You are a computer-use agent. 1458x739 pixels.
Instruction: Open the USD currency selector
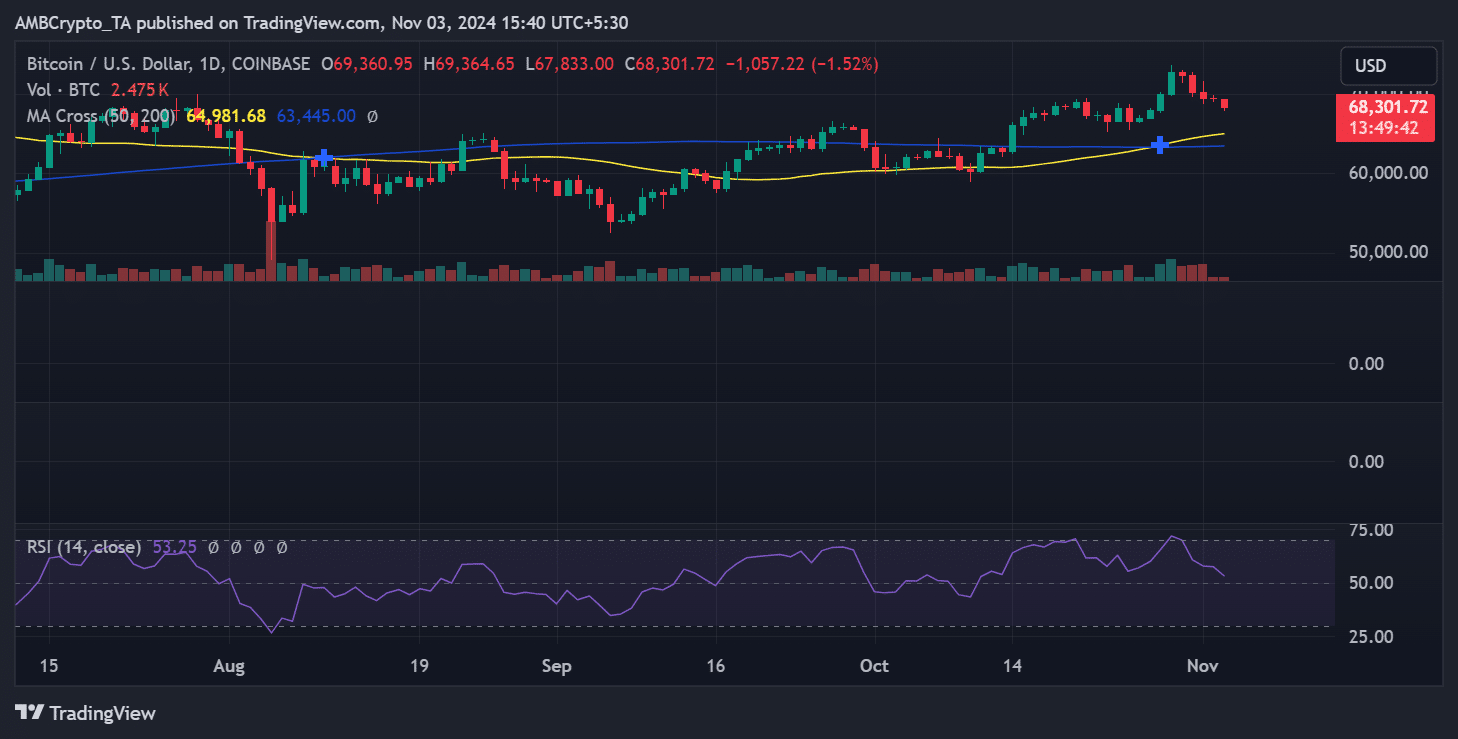[1388, 66]
